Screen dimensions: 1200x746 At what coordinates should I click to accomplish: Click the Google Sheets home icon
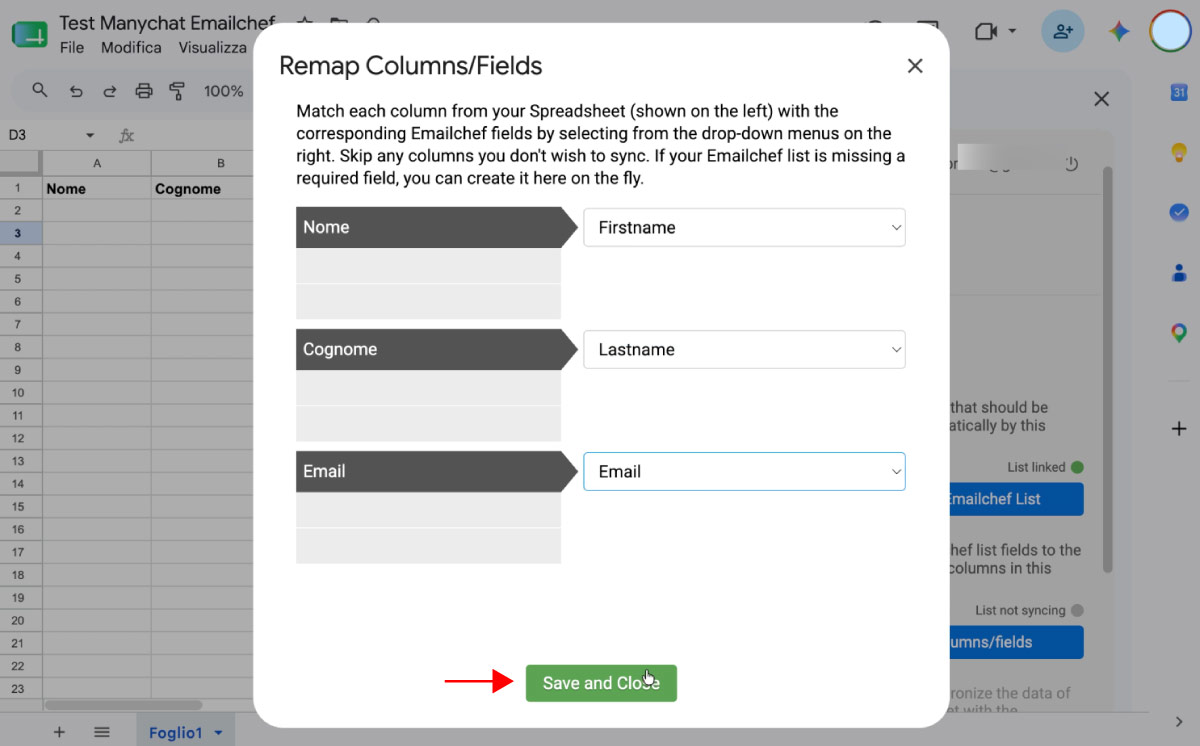click(28, 34)
